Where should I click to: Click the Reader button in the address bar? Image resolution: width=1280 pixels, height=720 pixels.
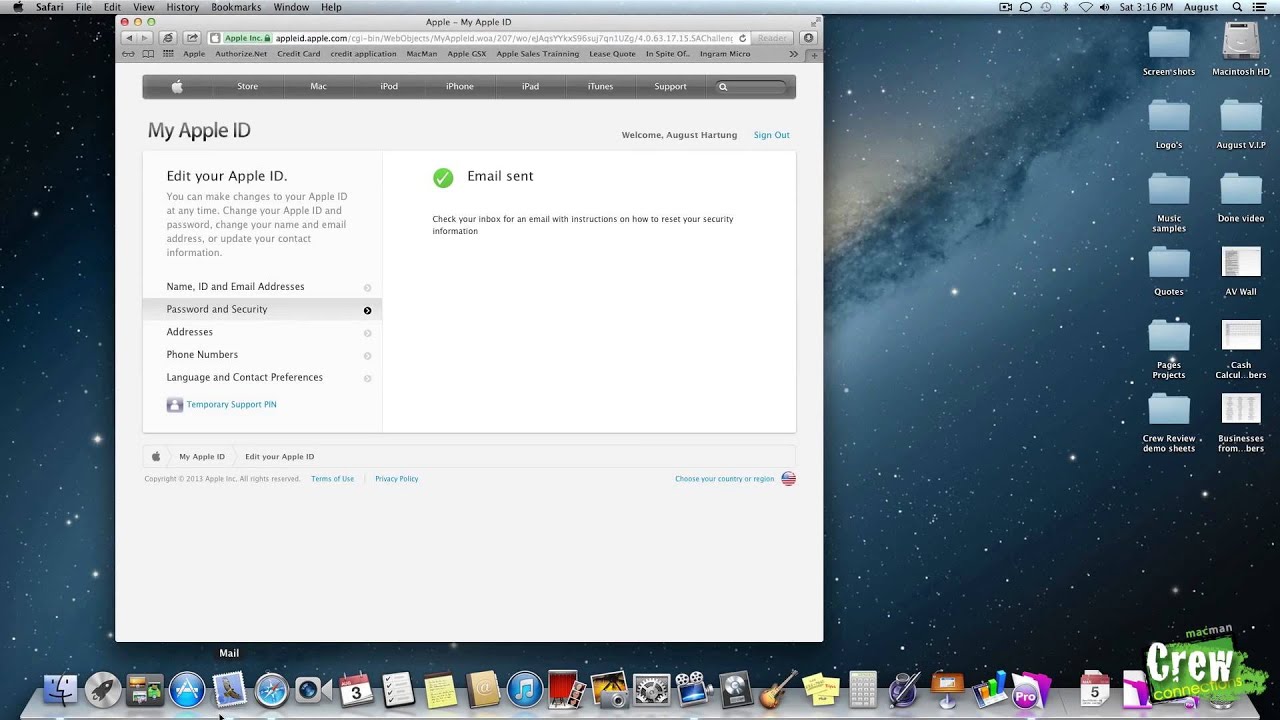point(772,38)
